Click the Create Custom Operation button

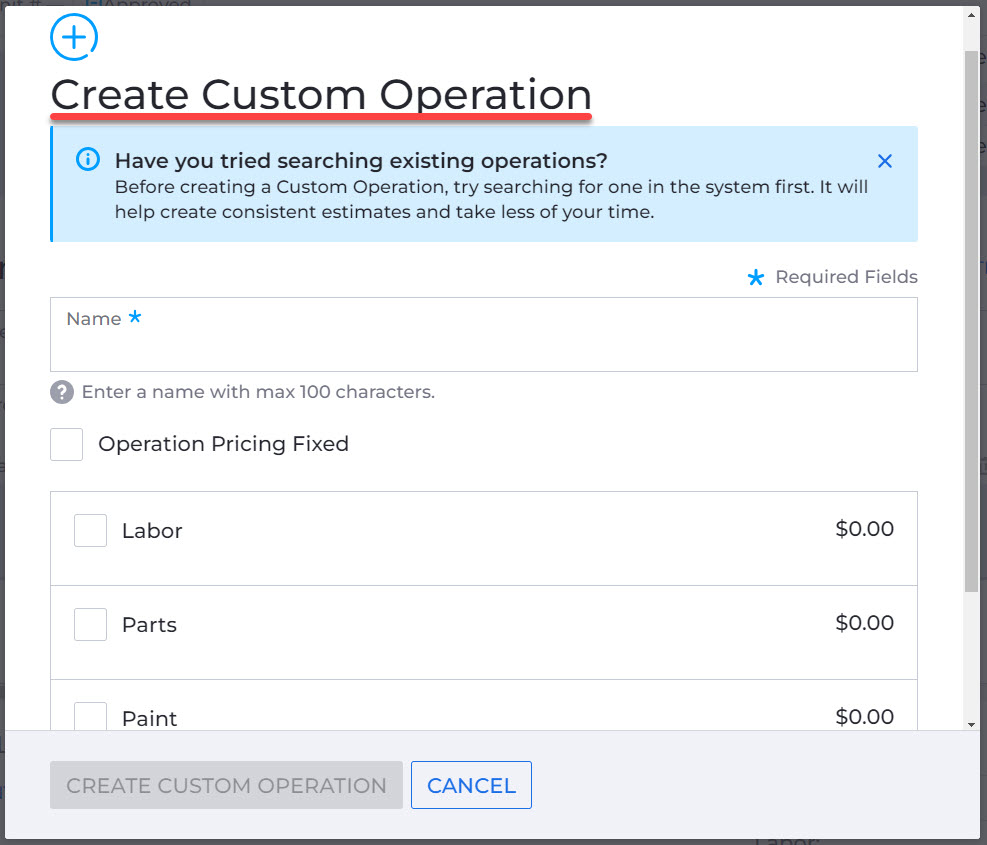(226, 785)
